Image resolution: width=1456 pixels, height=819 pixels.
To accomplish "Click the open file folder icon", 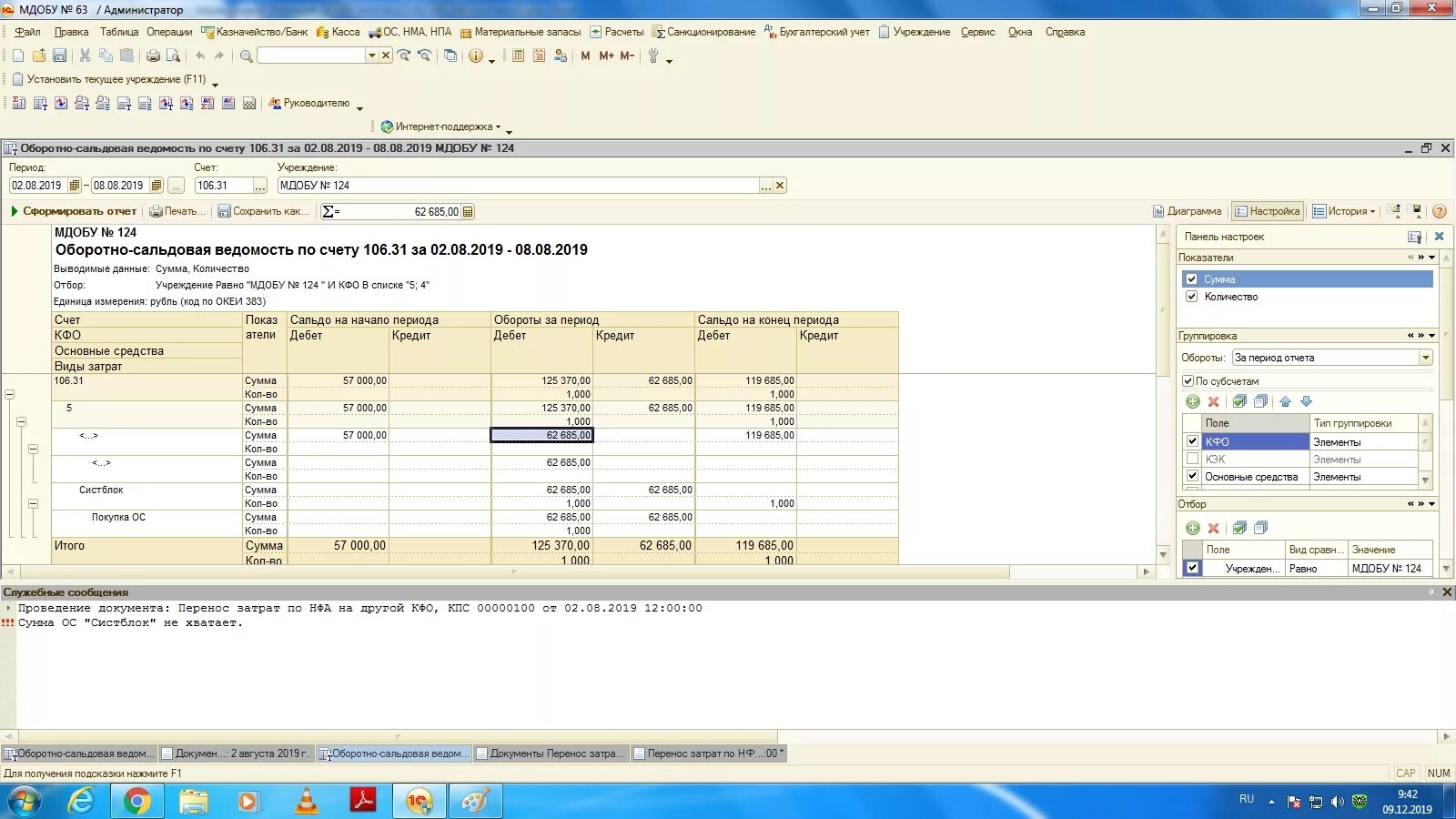I will pyautogui.click(x=39, y=56).
